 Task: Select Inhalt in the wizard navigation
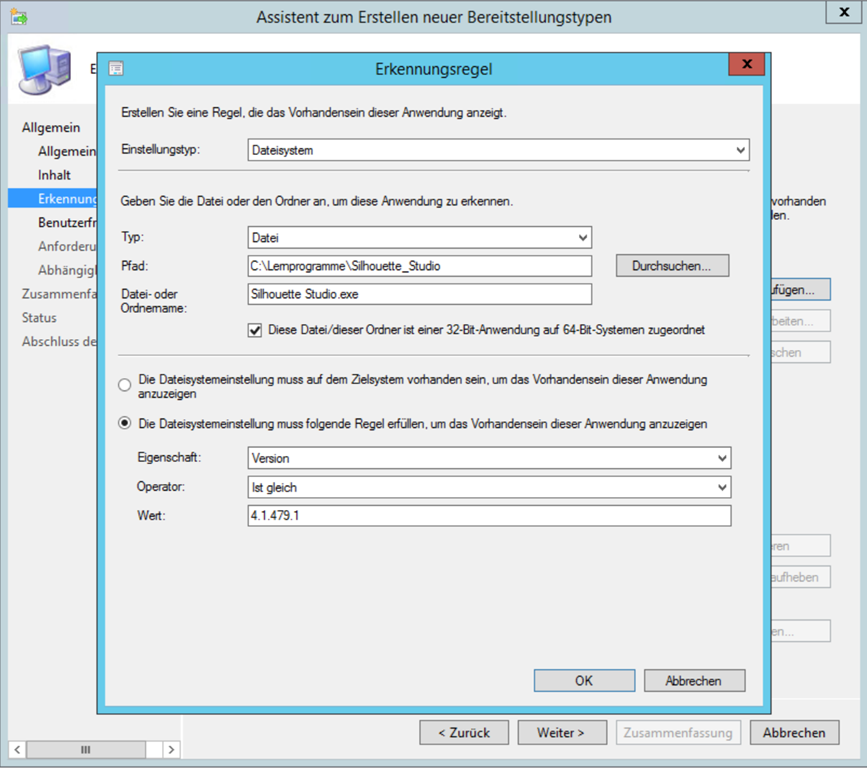pos(54,175)
